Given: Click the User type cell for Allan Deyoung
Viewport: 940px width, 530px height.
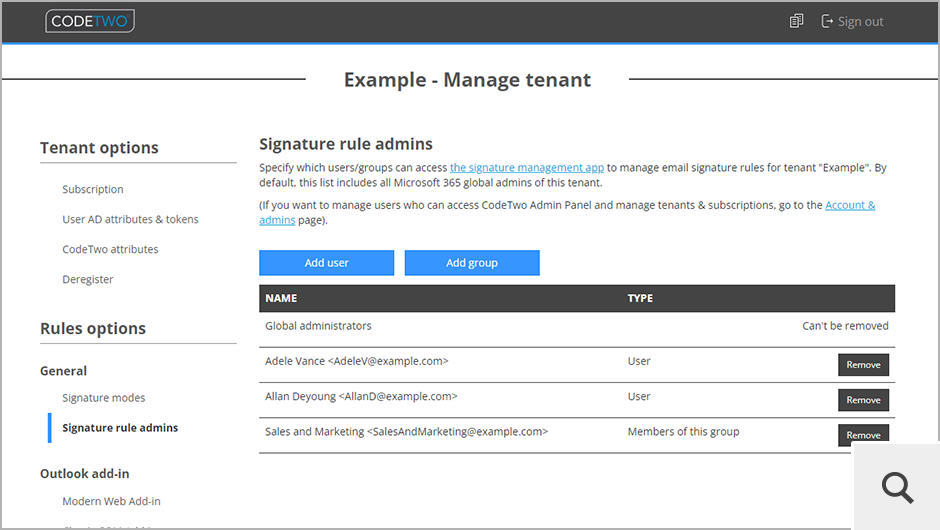Looking at the screenshot, I should coord(639,396).
